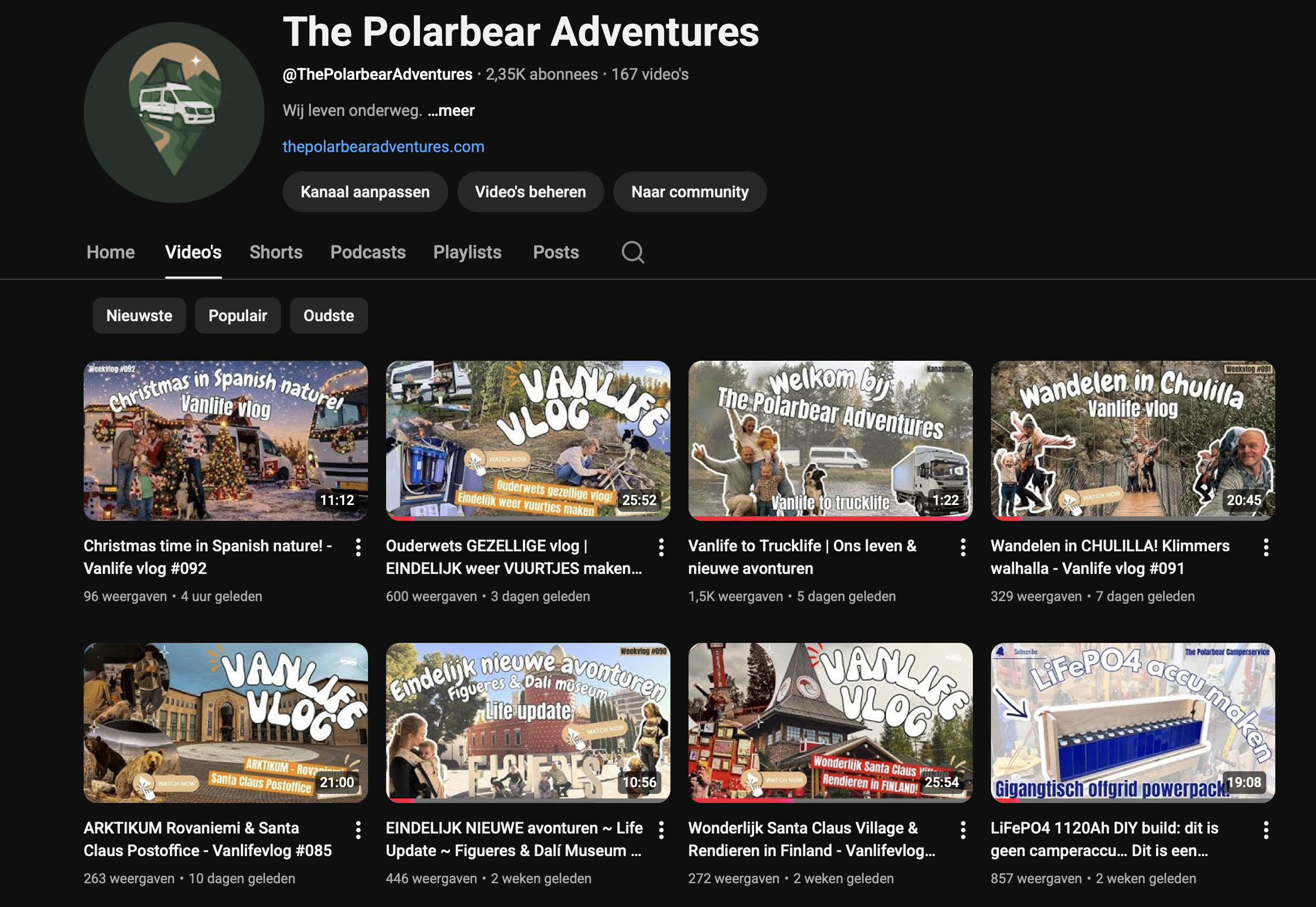Viewport: 1316px width, 907px height.
Task: Click the Naar community button
Action: coord(690,192)
